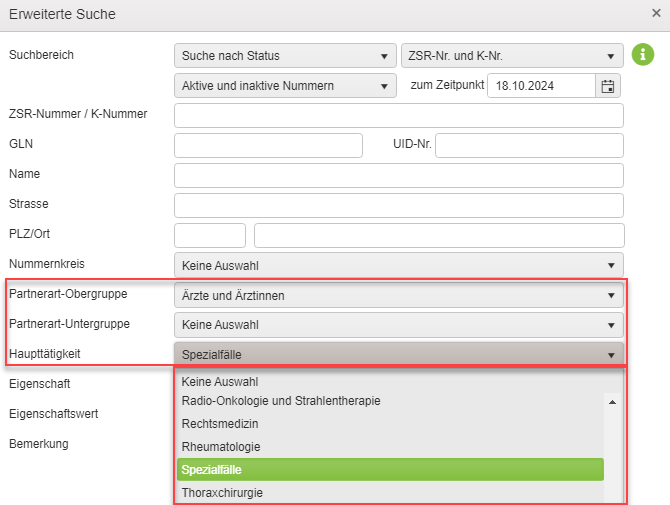Click the green info icon
The width and height of the screenshot is (670, 505).
[x=643, y=55]
